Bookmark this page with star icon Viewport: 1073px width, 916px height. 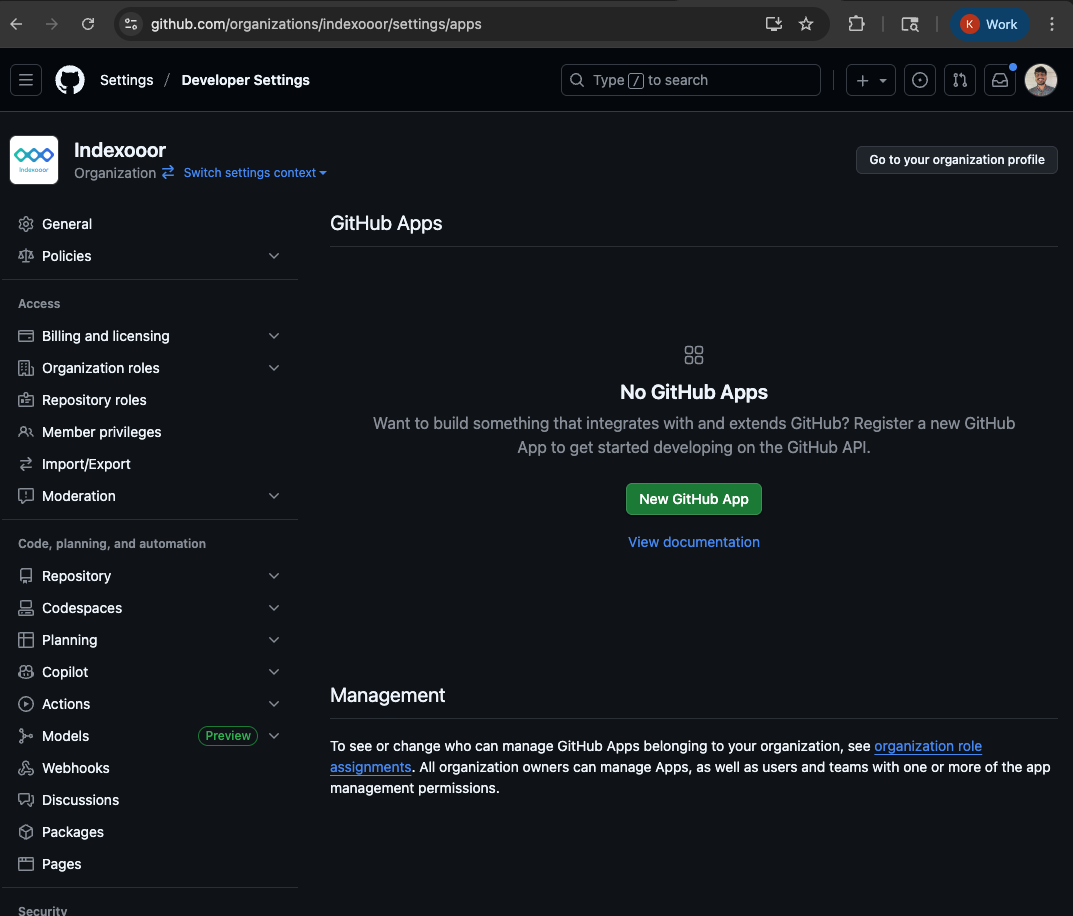(806, 24)
